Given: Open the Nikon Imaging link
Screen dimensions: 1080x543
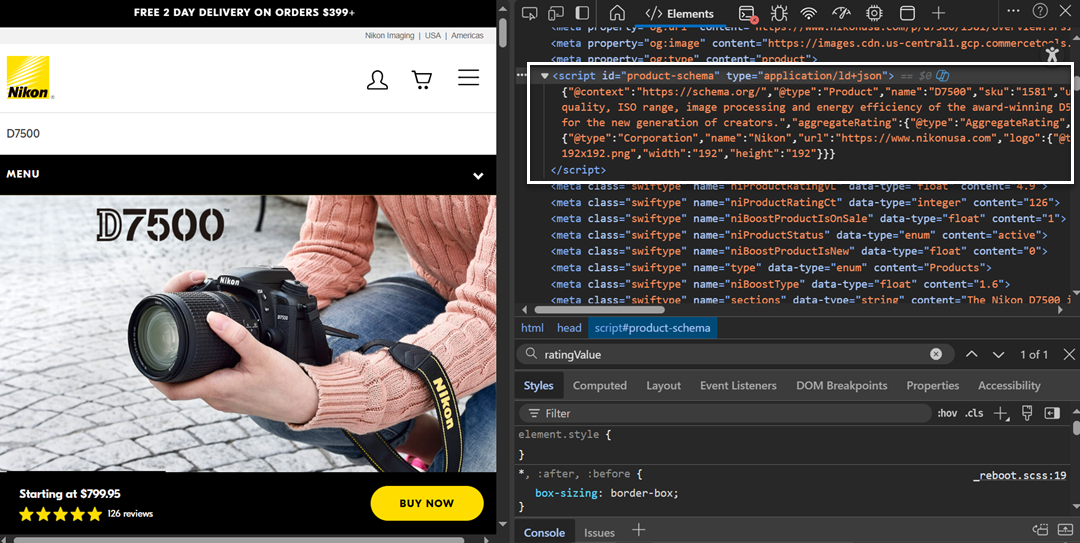Looking at the screenshot, I should pyautogui.click(x=389, y=36).
